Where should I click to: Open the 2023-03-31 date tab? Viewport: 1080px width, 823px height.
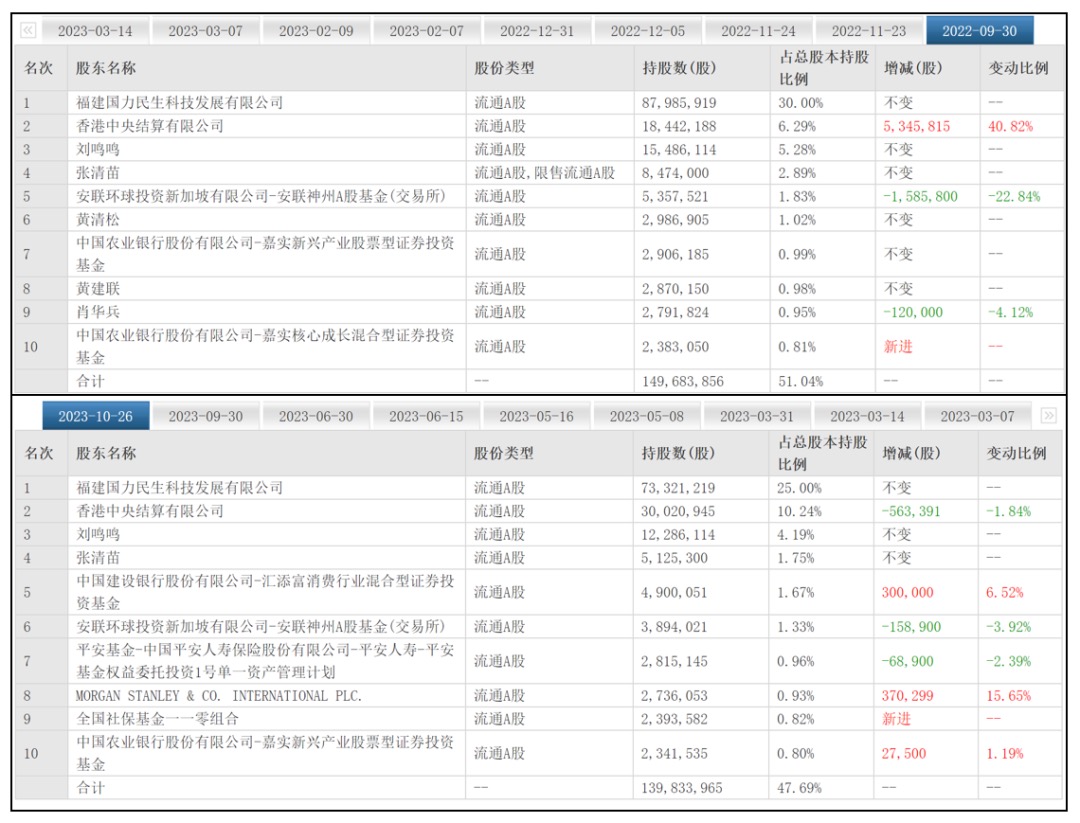point(757,417)
